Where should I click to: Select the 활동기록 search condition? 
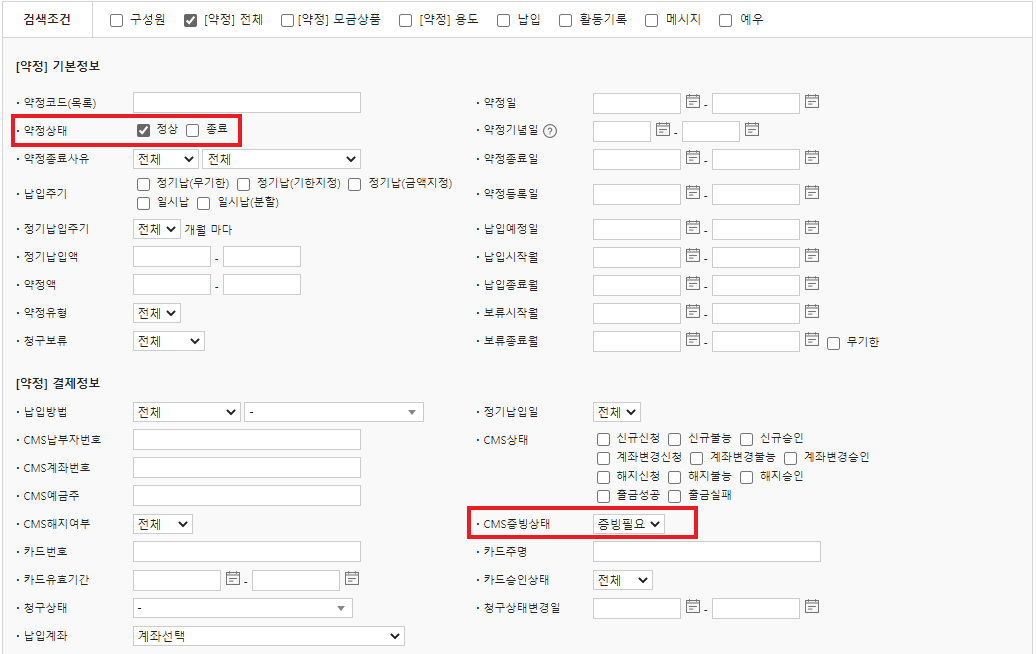566,20
